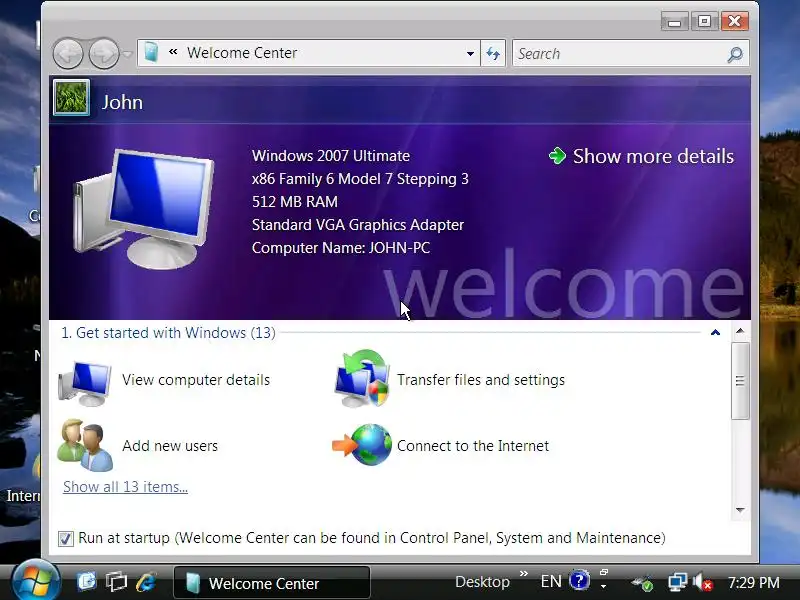Open the Windows Start orb
Screen dimensions: 800x600
36,581
